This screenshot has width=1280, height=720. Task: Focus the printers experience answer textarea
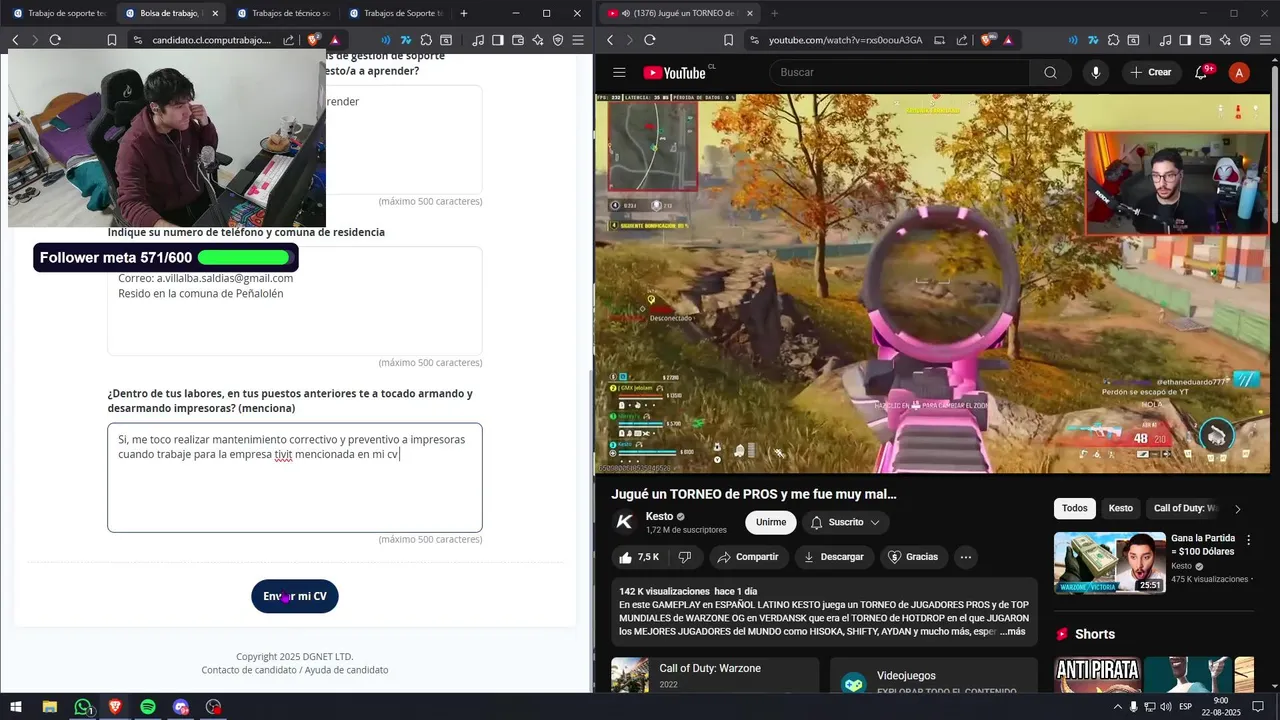pos(295,477)
